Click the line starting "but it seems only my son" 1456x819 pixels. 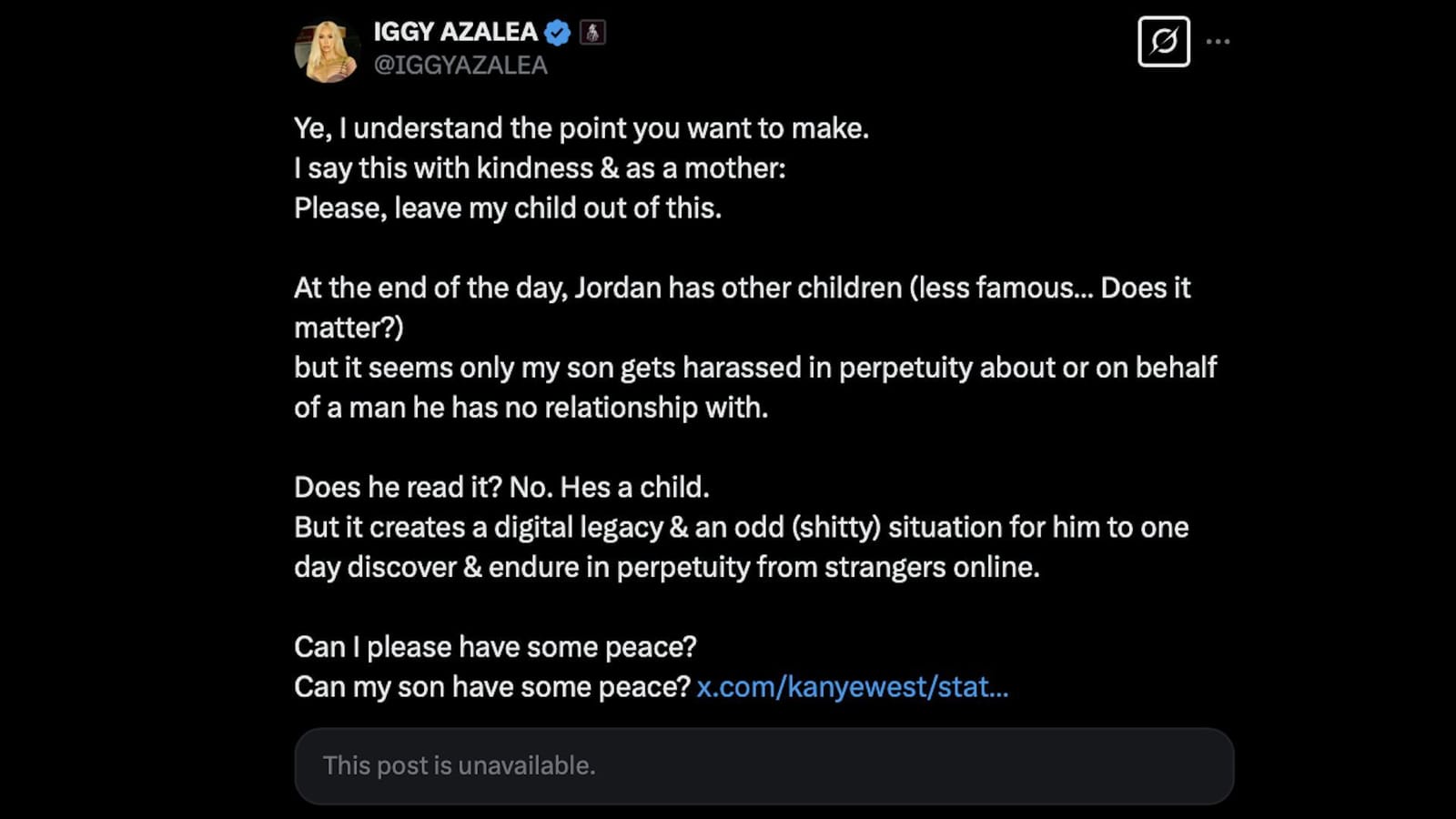click(x=754, y=368)
